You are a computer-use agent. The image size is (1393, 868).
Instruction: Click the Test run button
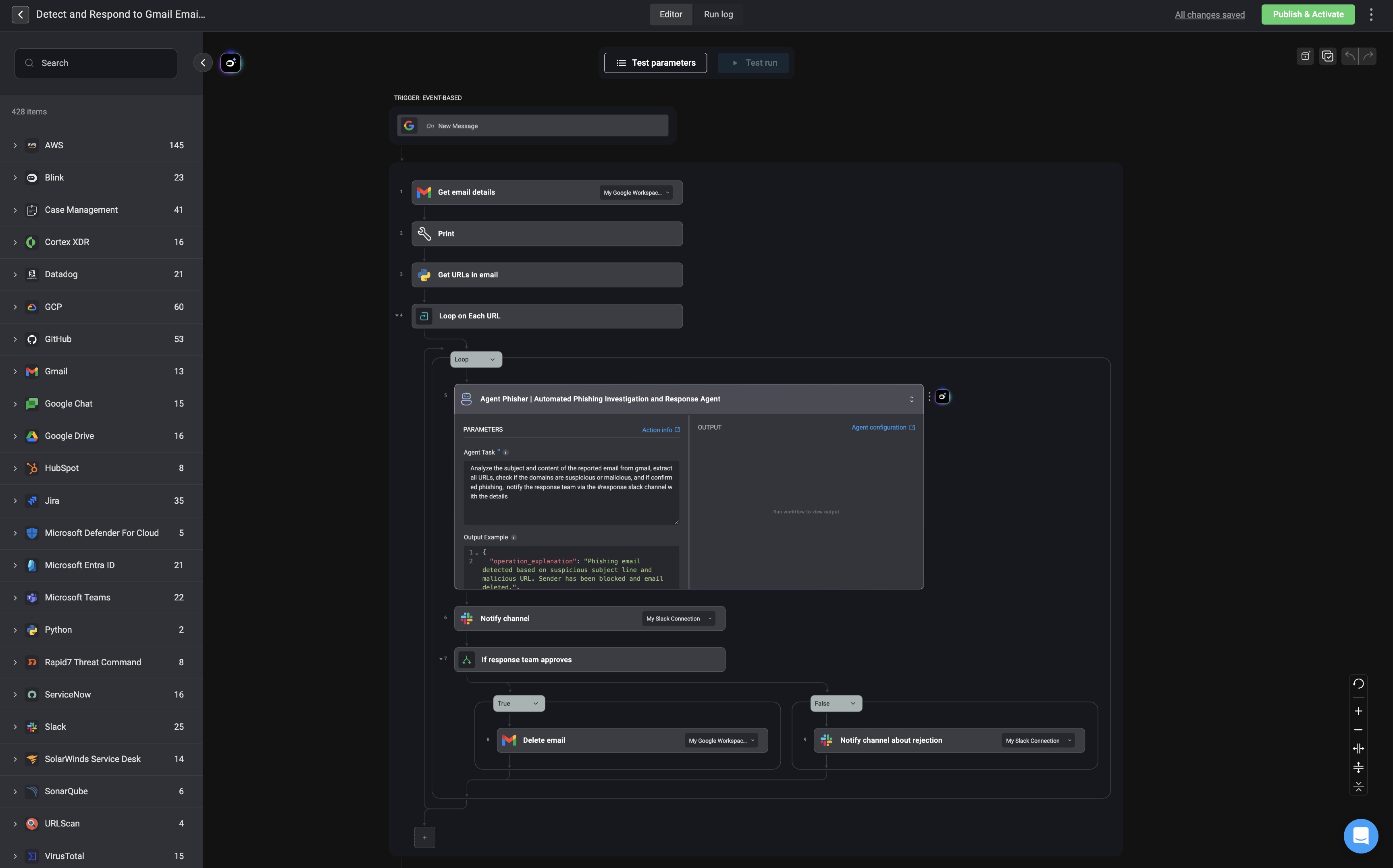[753, 62]
